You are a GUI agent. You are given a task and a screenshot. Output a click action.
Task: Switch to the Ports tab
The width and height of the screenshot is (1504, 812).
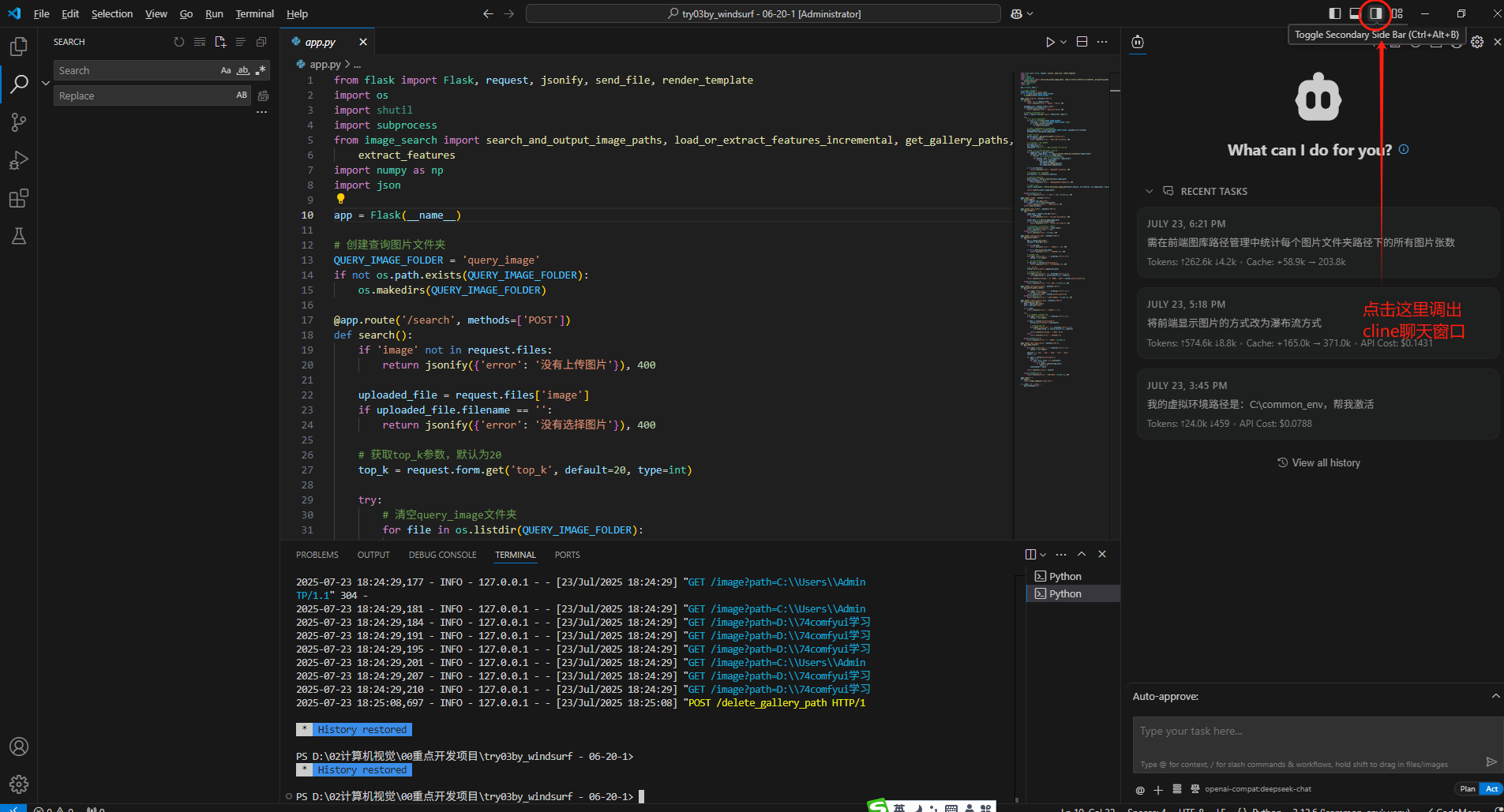click(567, 555)
